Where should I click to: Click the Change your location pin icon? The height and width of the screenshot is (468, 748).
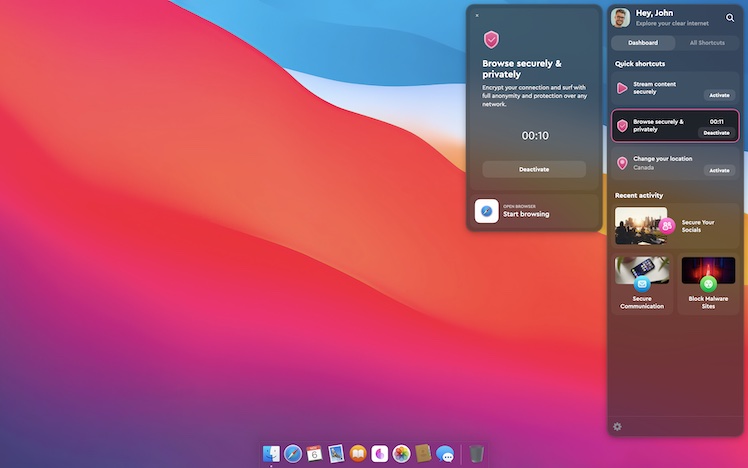pyautogui.click(x=622, y=163)
